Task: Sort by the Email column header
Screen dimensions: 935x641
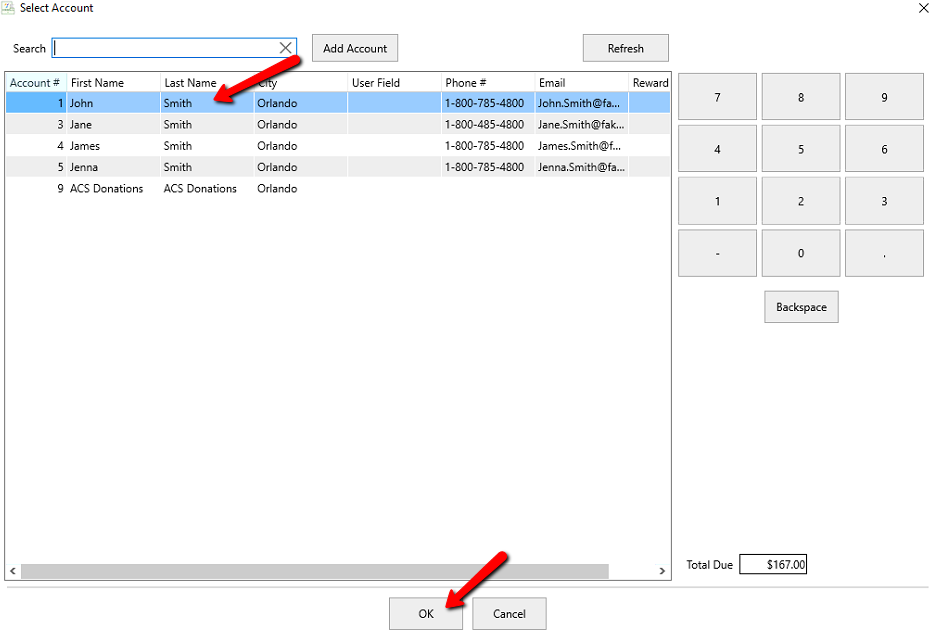Action: (581, 83)
